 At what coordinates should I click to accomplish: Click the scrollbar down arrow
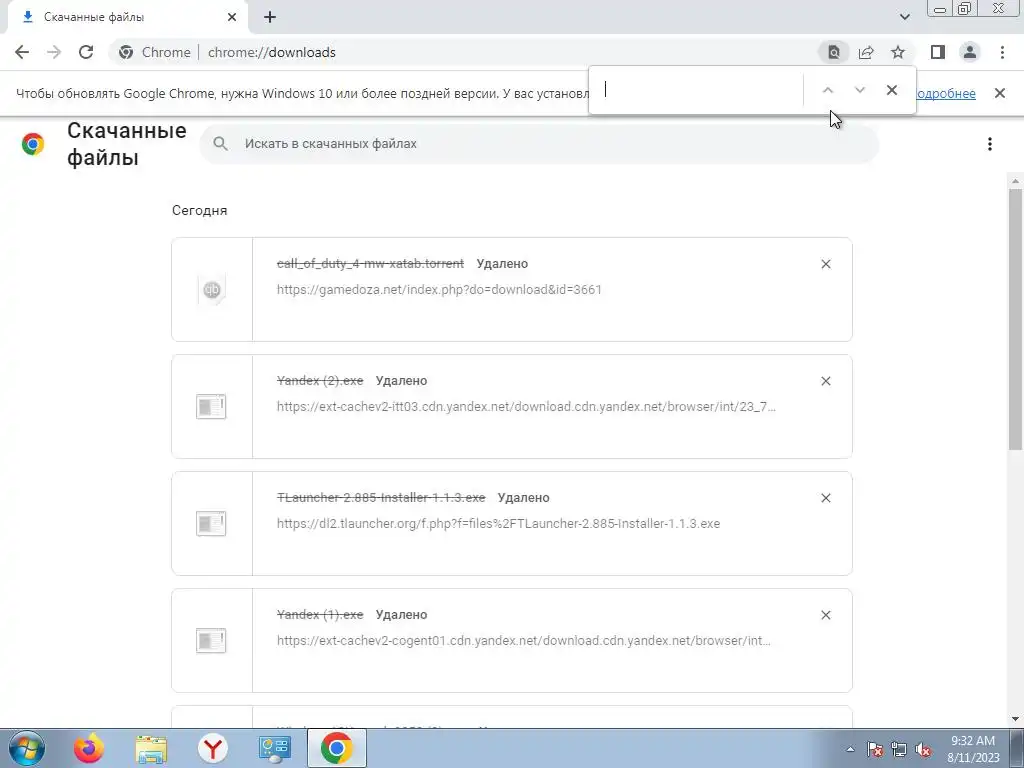tap(1016, 720)
